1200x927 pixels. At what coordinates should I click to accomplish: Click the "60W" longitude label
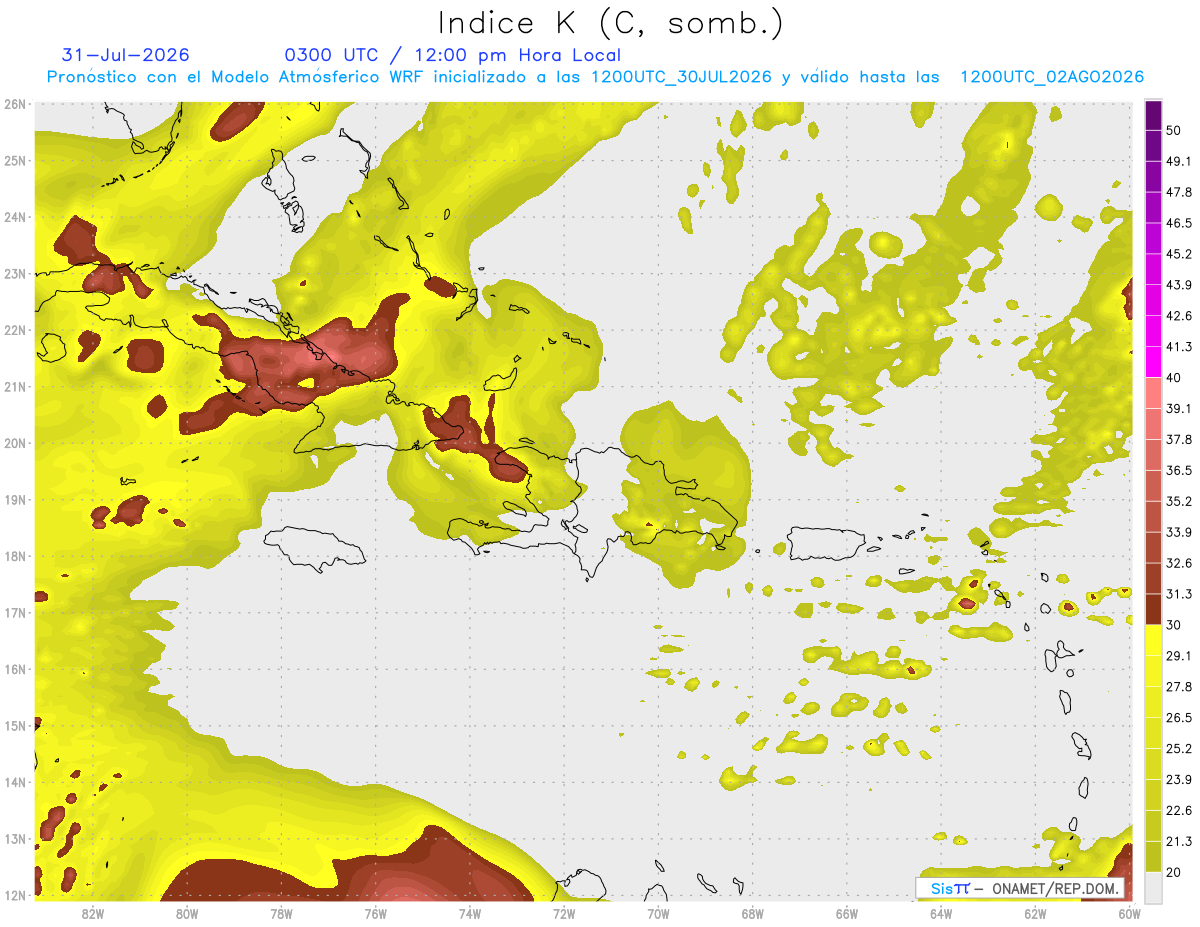pos(1129,914)
